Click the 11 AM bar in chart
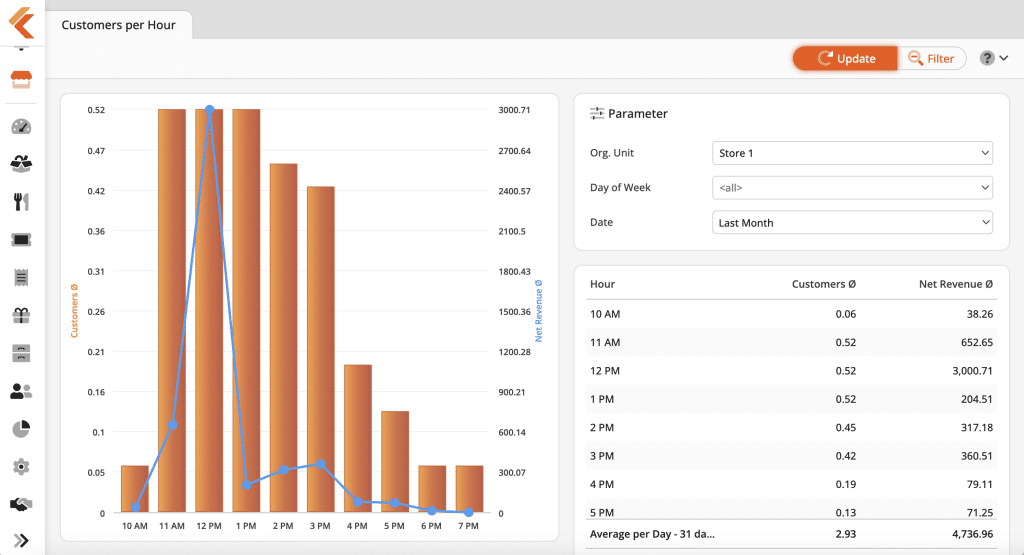 tap(172, 310)
